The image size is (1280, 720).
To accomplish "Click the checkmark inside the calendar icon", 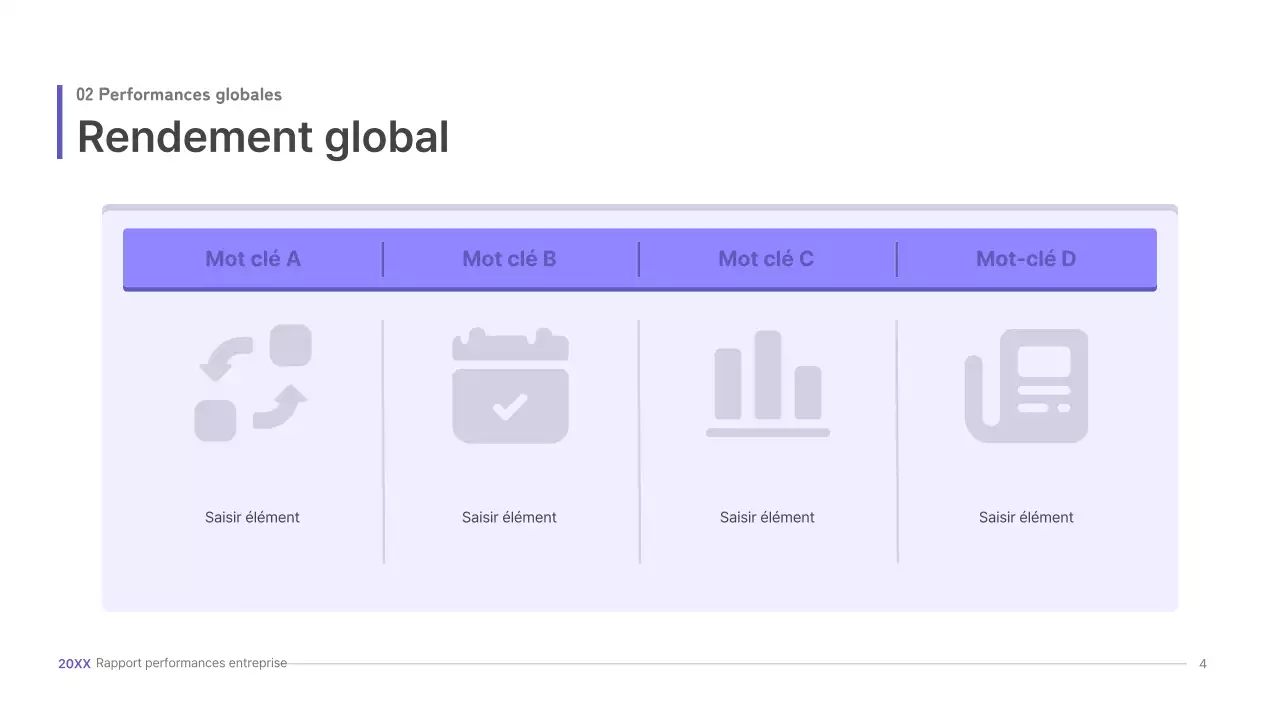I will pos(510,405).
